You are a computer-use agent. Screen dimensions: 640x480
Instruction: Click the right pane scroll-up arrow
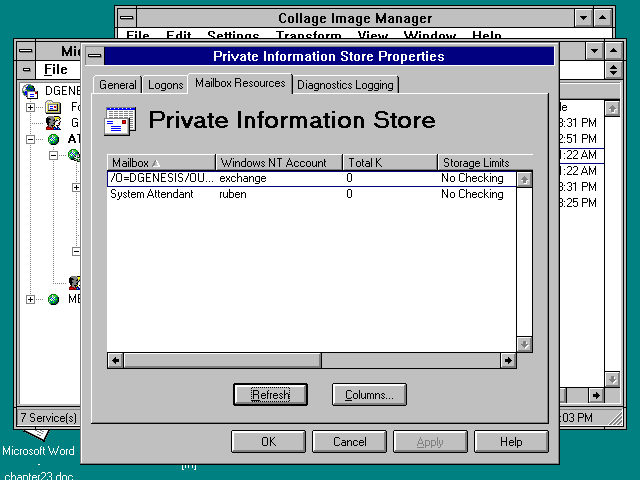(612, 109)
